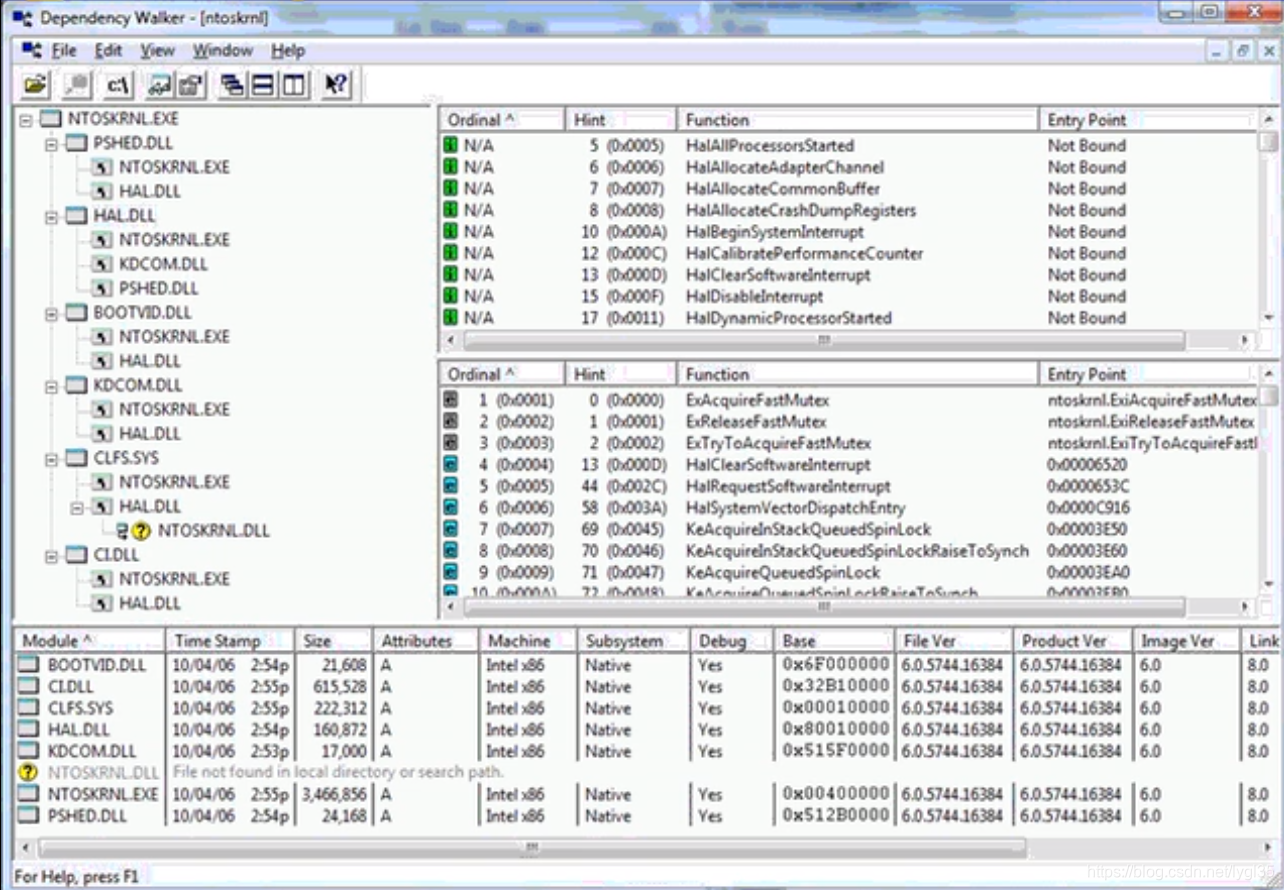Click the module icon of KDCOM.DLL under HAL.DLL in tree
1284x890 pixels.
pos(102,264)
